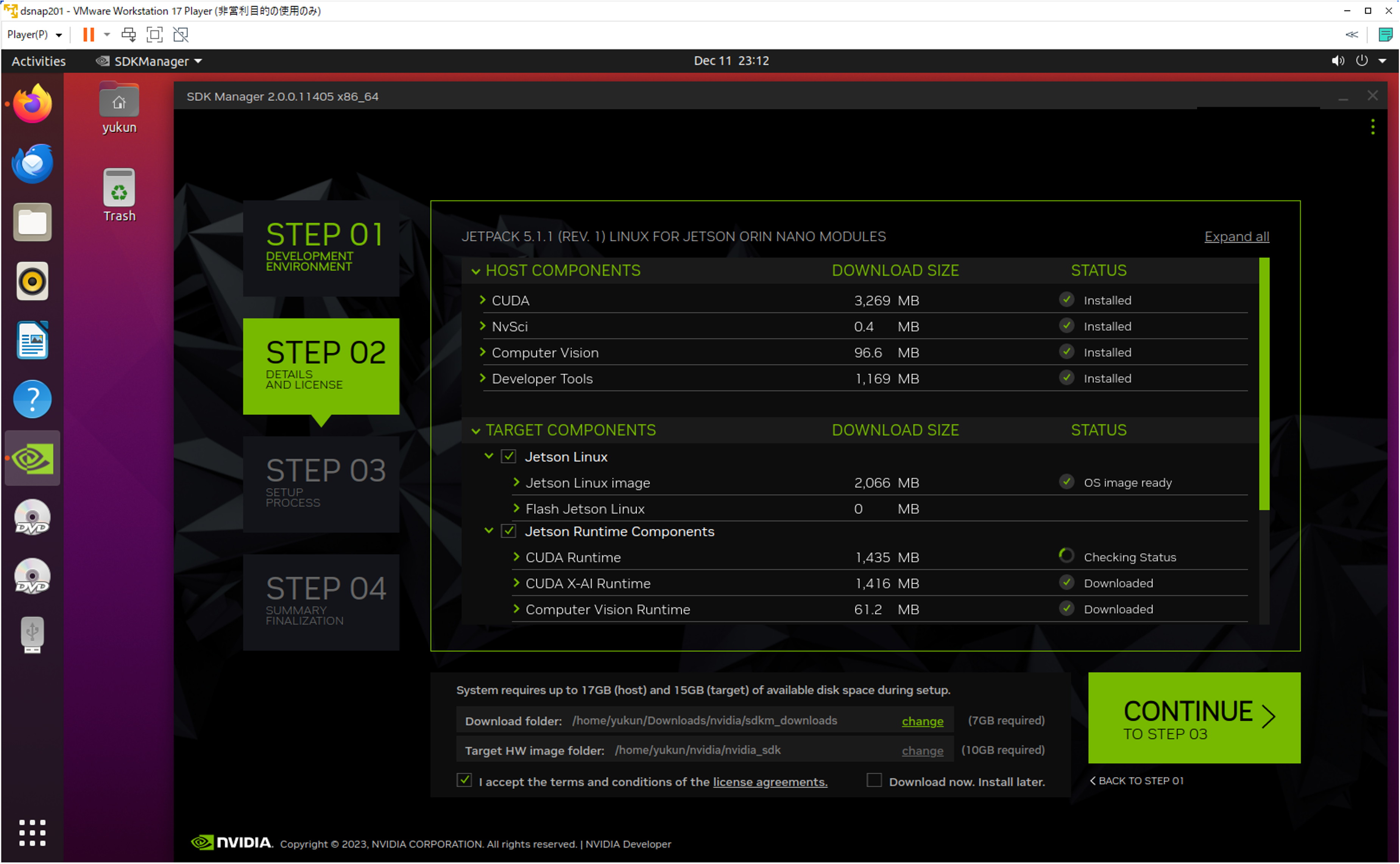Screen dimensions: 1400x864
Task: Open the USB drive dock icon
Action: 33,635
